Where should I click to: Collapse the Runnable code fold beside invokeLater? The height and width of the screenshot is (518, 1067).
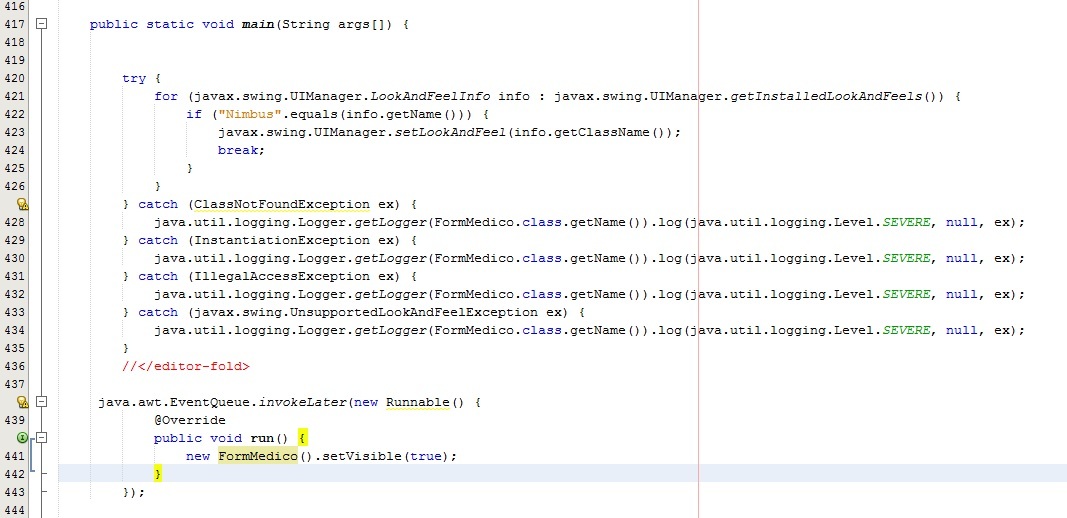tap(42, 402)
